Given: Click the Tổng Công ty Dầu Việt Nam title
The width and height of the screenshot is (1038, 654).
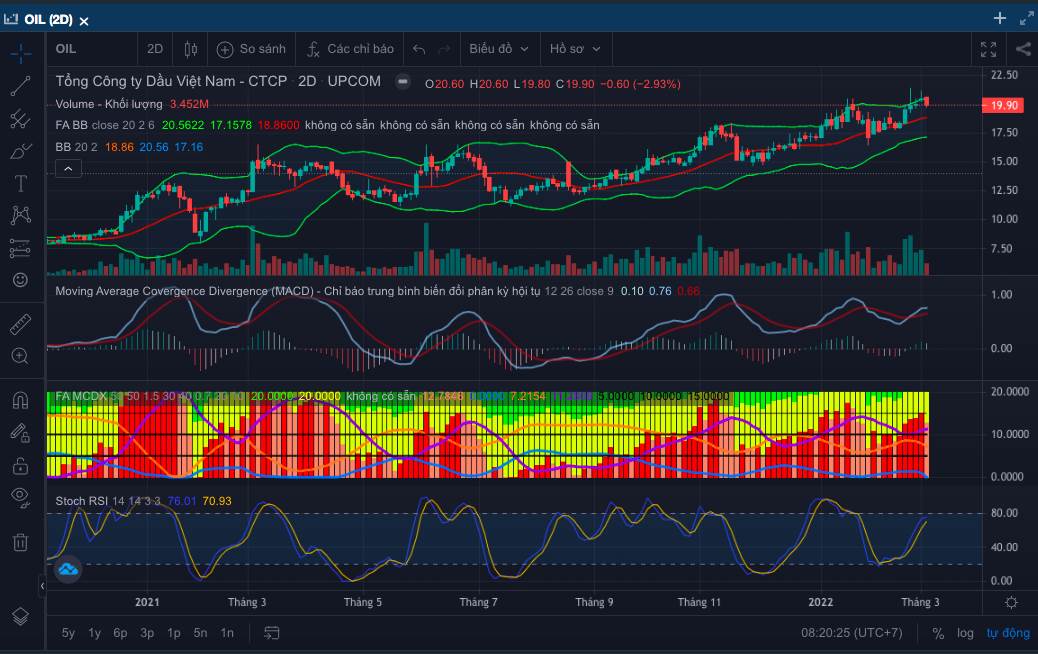Looking at the screenshot, I should coord(171,81).
